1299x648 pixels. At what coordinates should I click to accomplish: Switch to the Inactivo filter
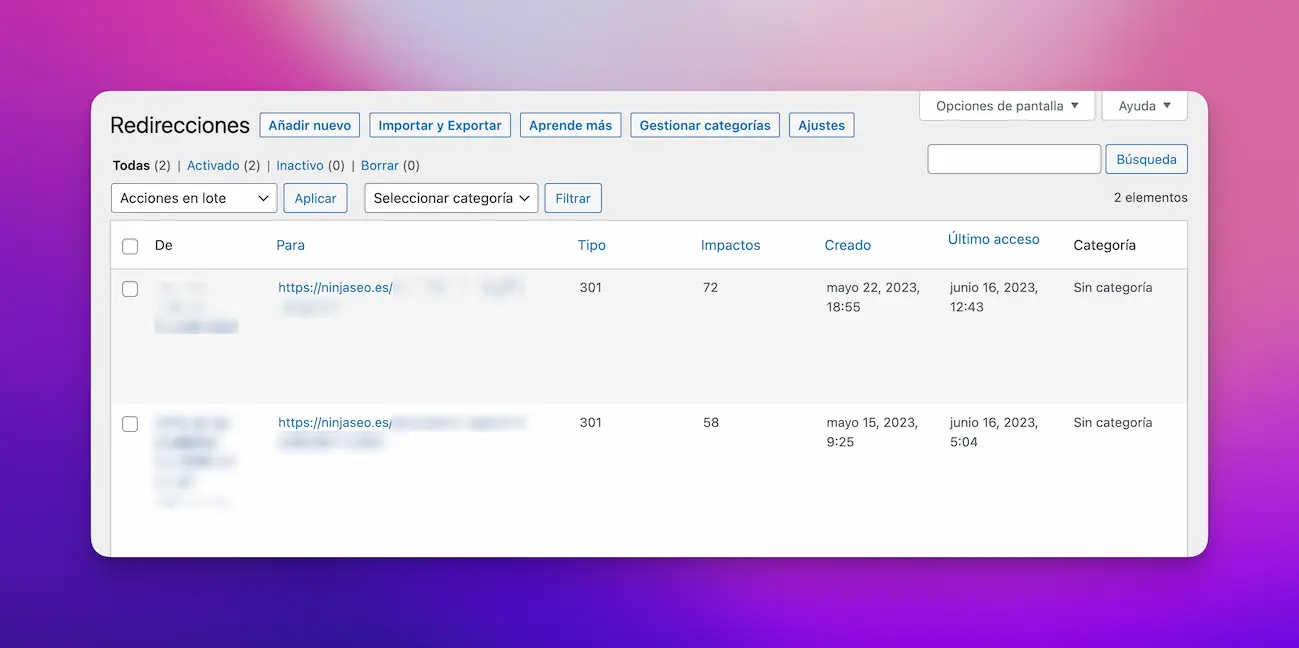(300, 166)
